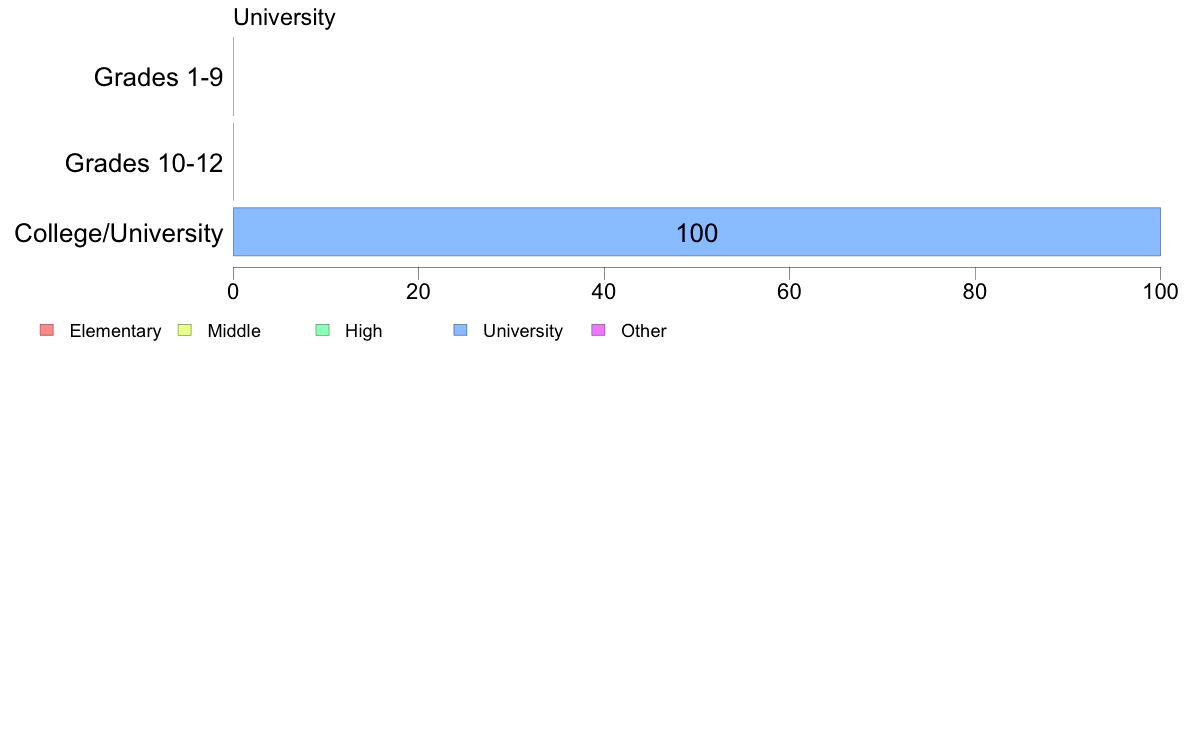Screen dimensions: 1188x736
Task: Select the blue College/University bar
Action: 697,232
